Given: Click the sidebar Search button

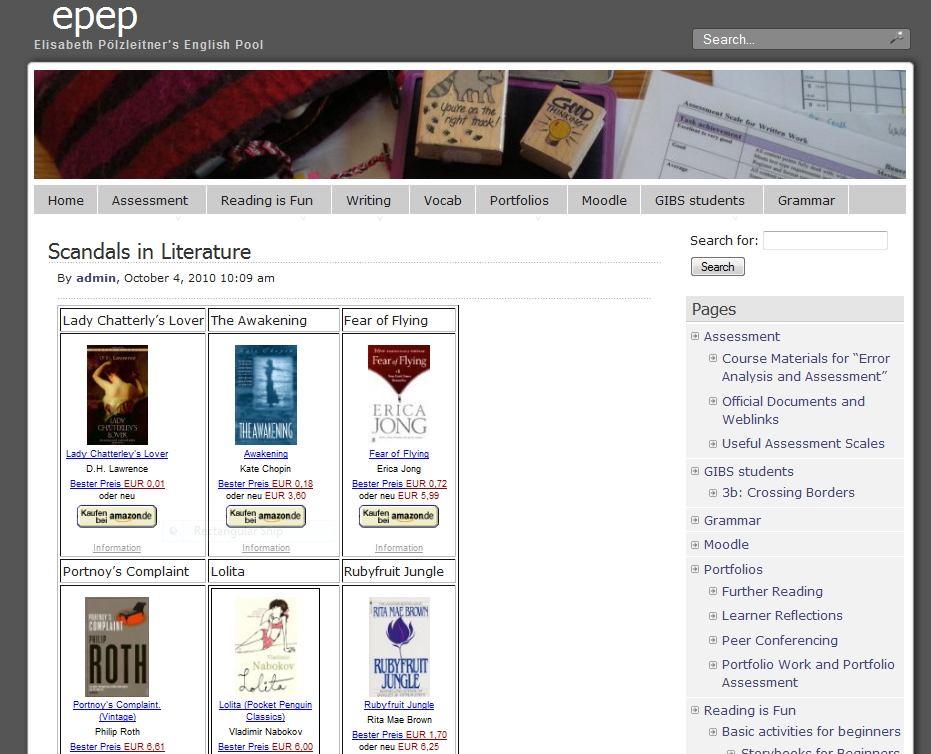Looking at the screenshot, I should [717, 267].
